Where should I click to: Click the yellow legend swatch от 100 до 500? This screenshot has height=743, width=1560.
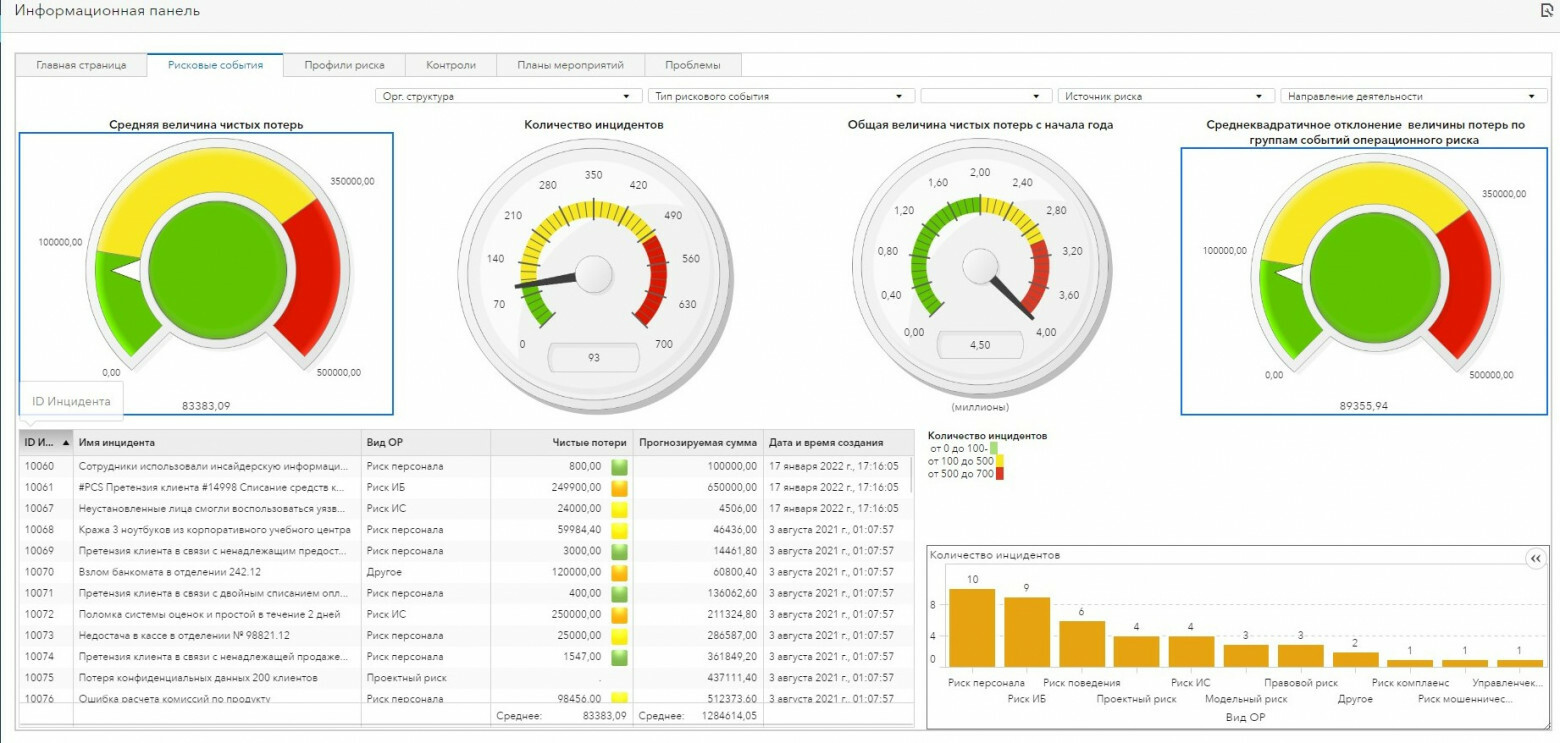point(999,460)
